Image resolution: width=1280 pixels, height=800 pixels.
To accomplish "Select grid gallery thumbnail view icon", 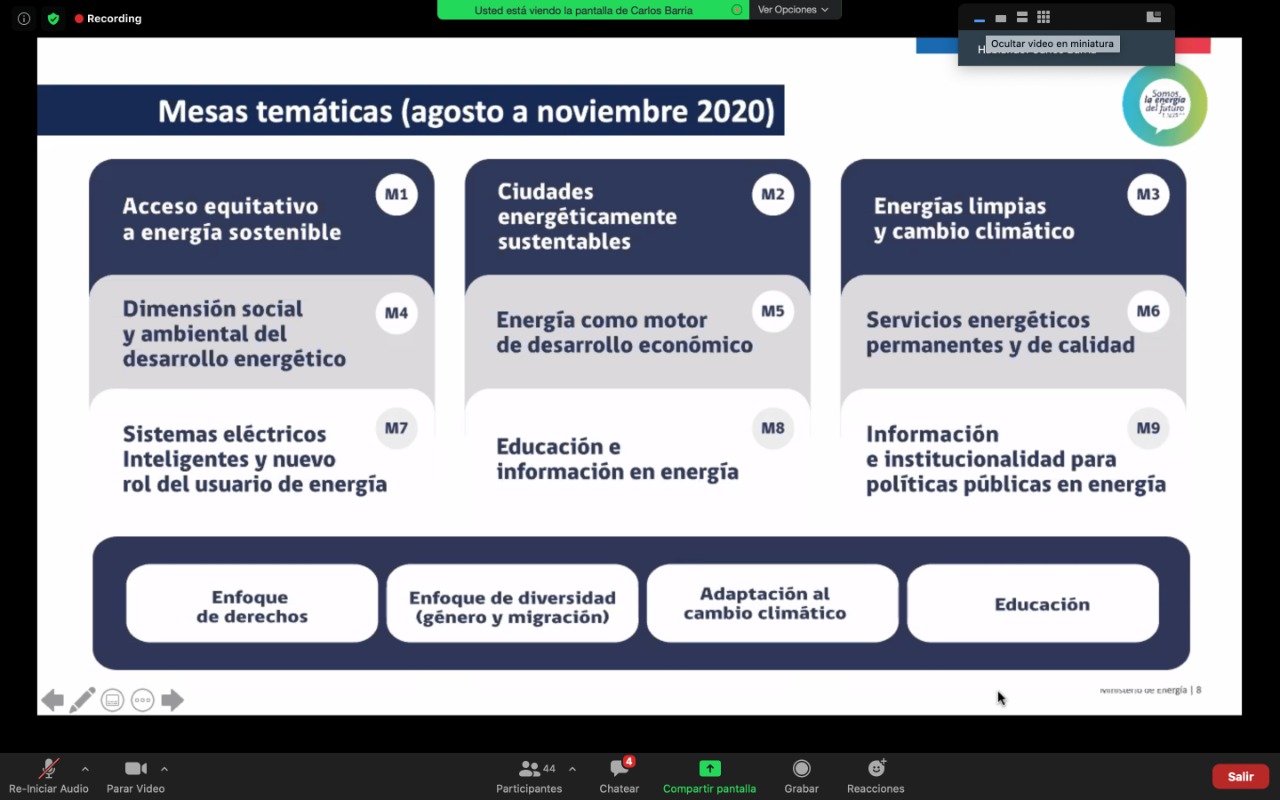I will [x=1044, y=17].
